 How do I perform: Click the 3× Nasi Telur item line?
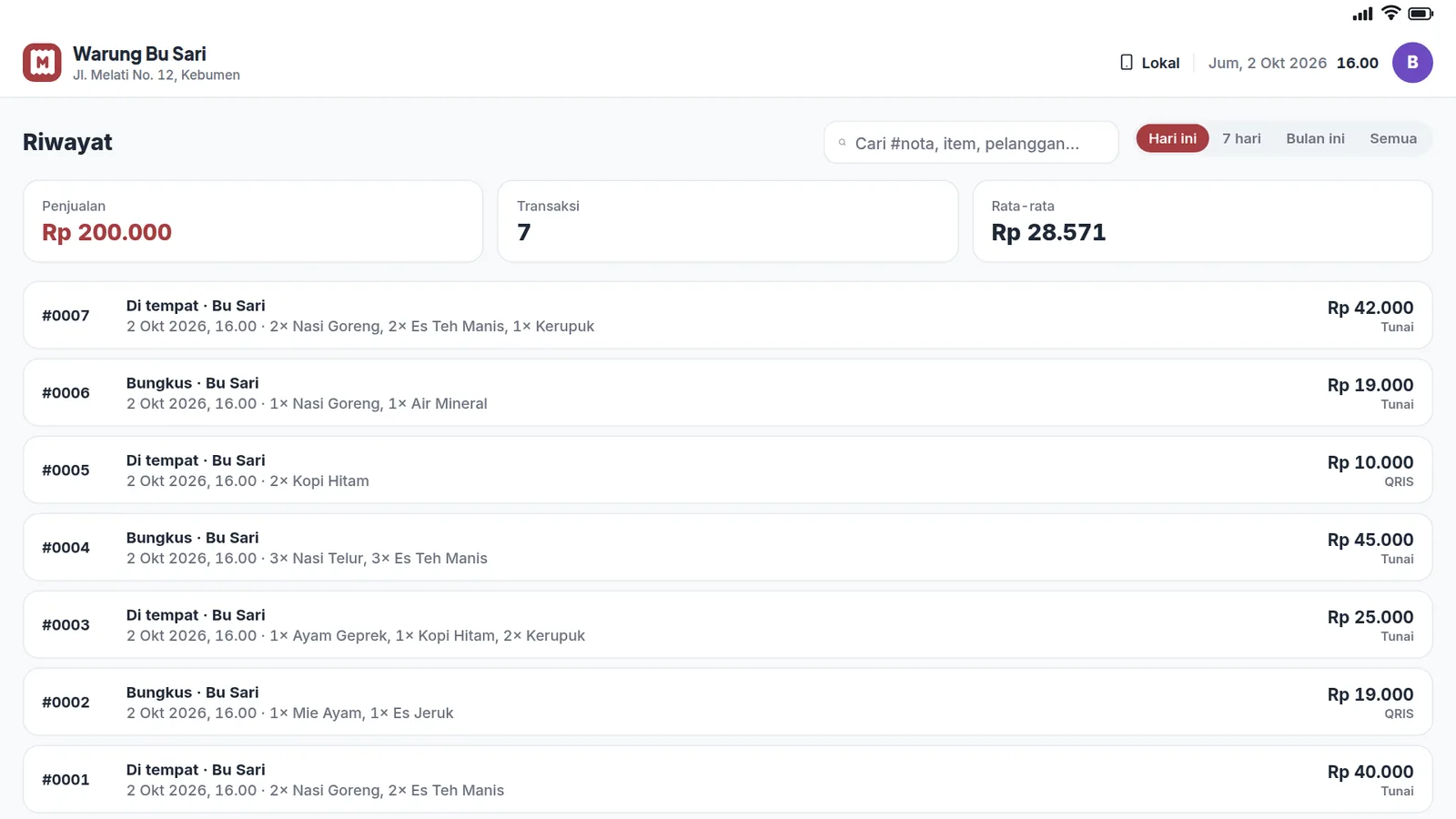(307, 558)
